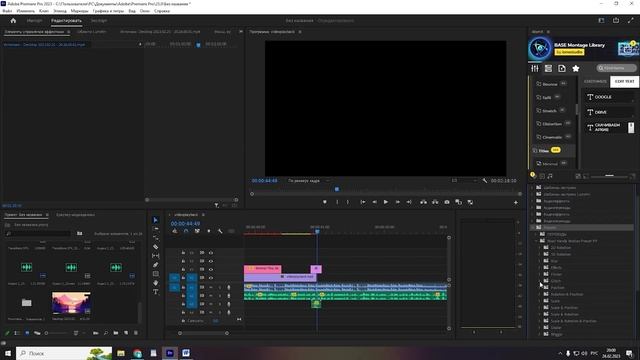This screenshot has width=640, height=360.
Task: Play the sequence in Program monitor
Action: tap(386, 202)
